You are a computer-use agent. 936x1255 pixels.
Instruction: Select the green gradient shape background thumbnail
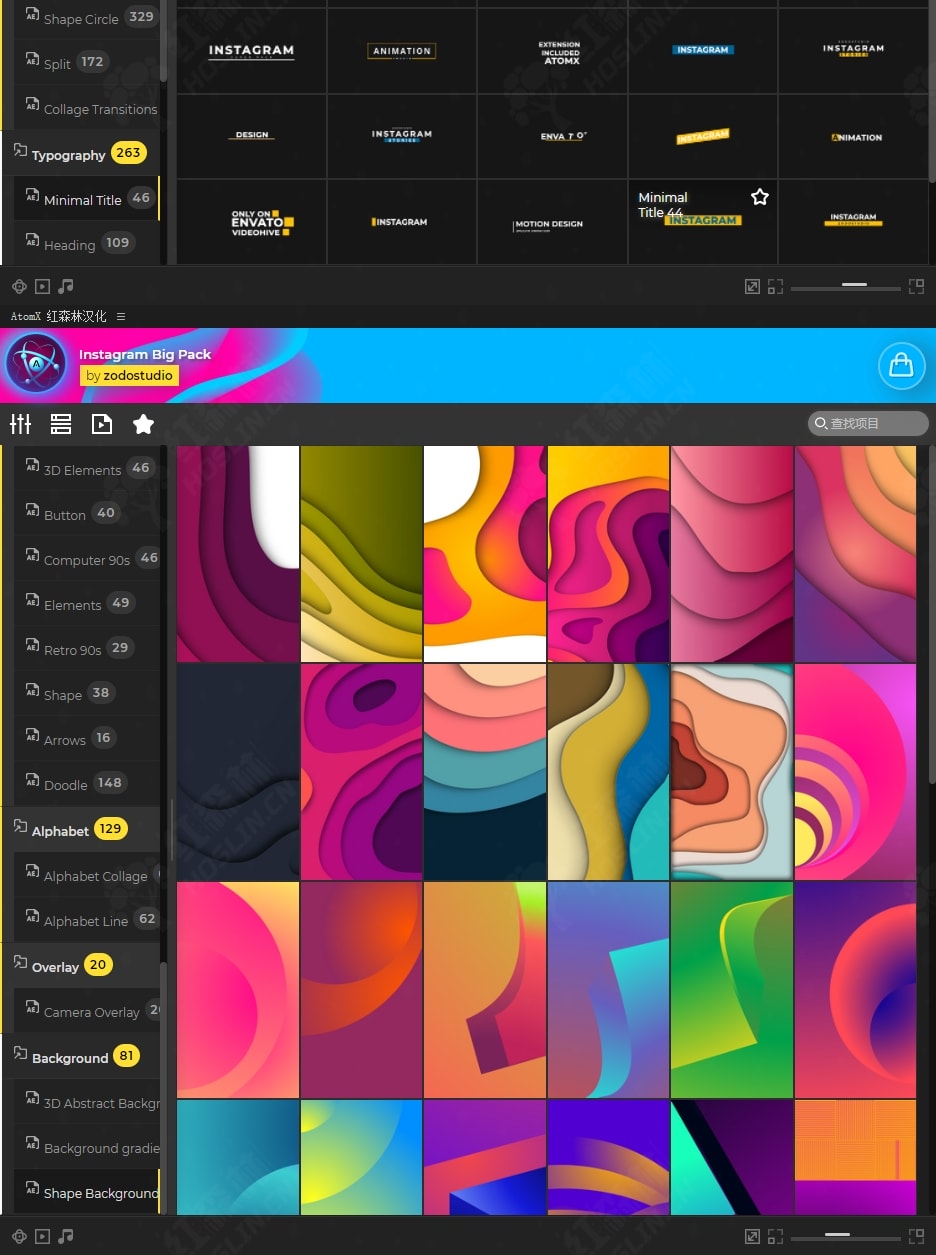point(732,990)
